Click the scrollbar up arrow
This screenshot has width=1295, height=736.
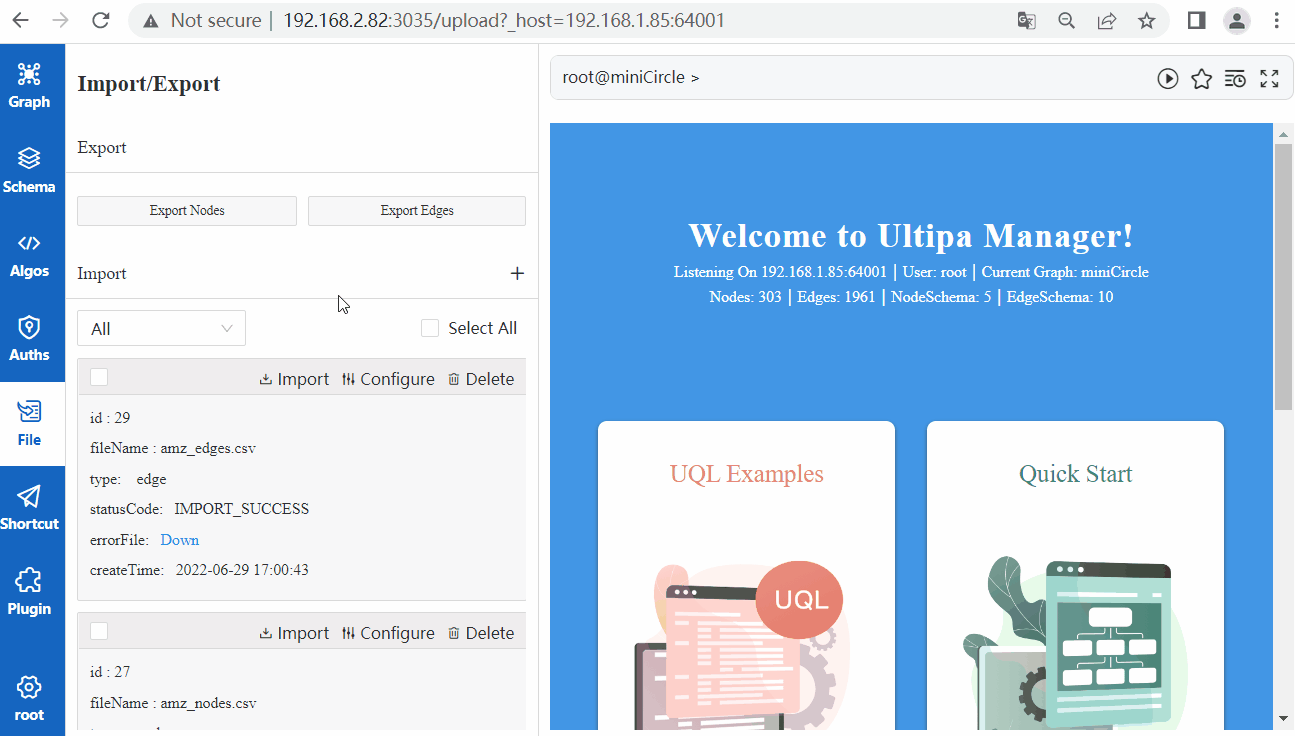[x=1283, y=134]
